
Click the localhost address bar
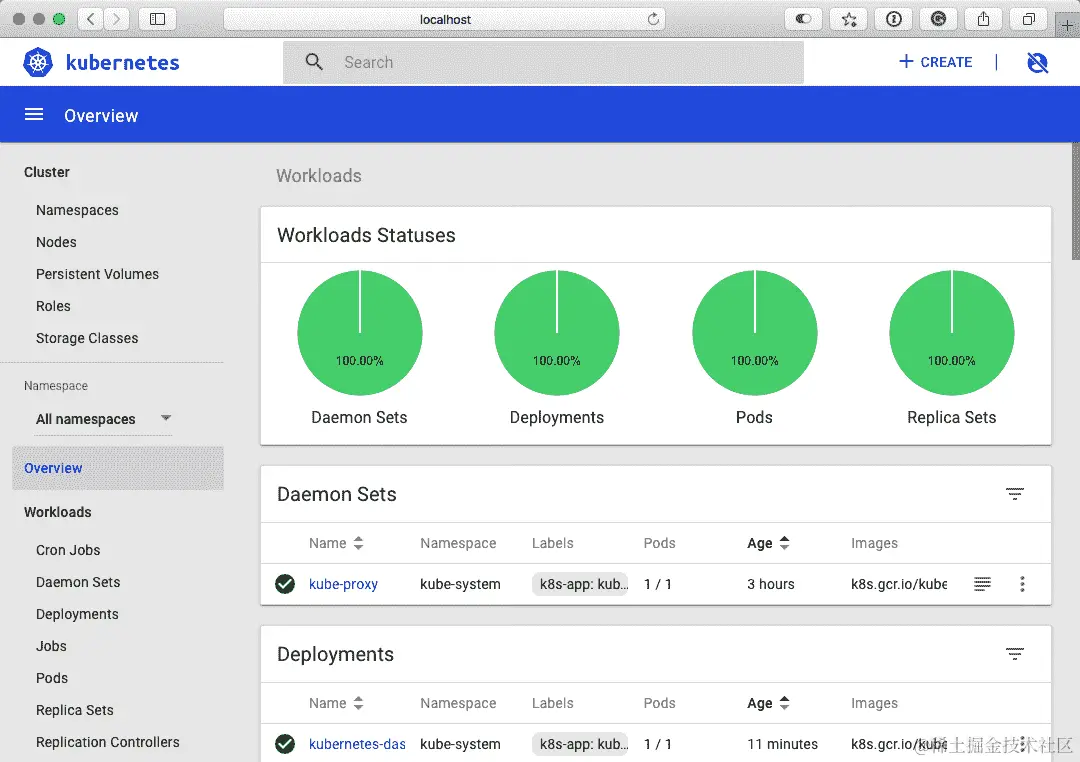tap(445, 19)
